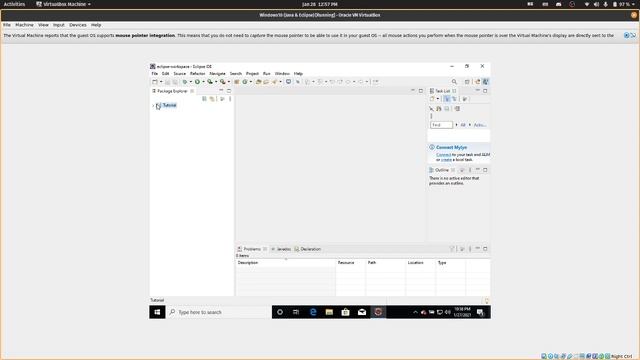Click Activities in the Ubuntu top bar
The image size is (640, 360).
[x=14, y=4]
